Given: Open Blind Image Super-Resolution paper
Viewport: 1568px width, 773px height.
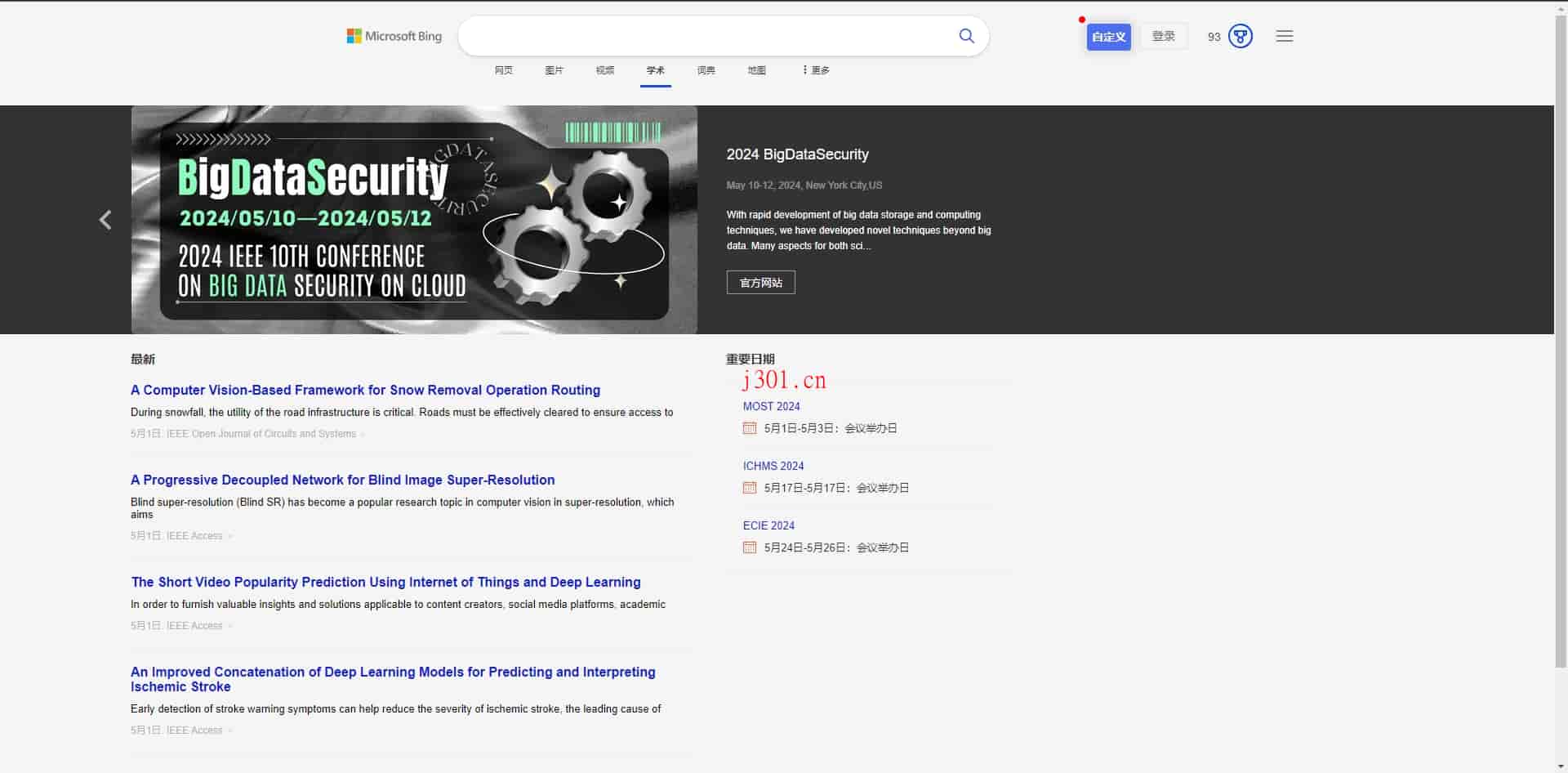Looking at the screenshot, I should tap(342, 480).
